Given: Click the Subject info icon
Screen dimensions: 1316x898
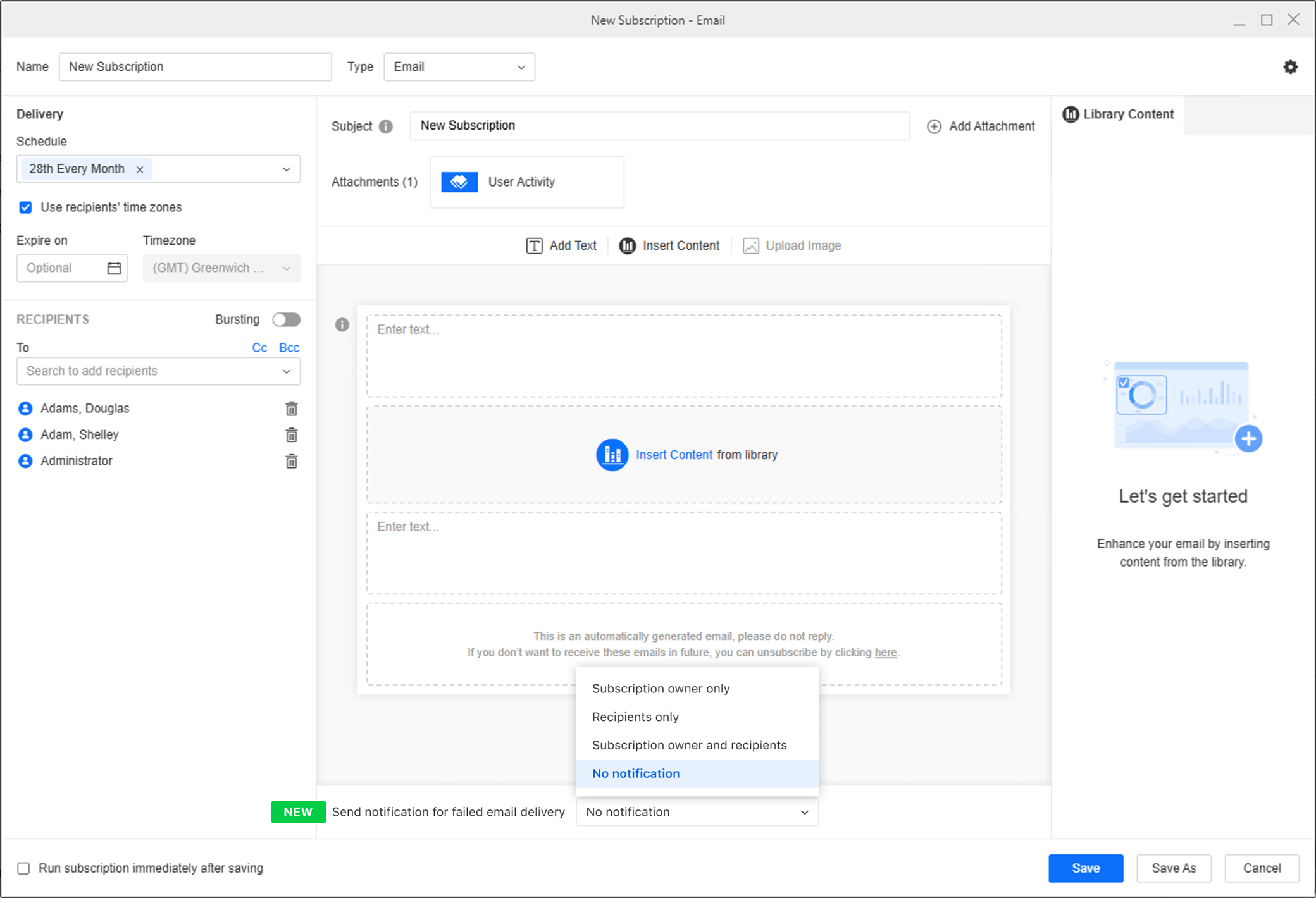Looking at the screenshot, I should click(385, 126).
